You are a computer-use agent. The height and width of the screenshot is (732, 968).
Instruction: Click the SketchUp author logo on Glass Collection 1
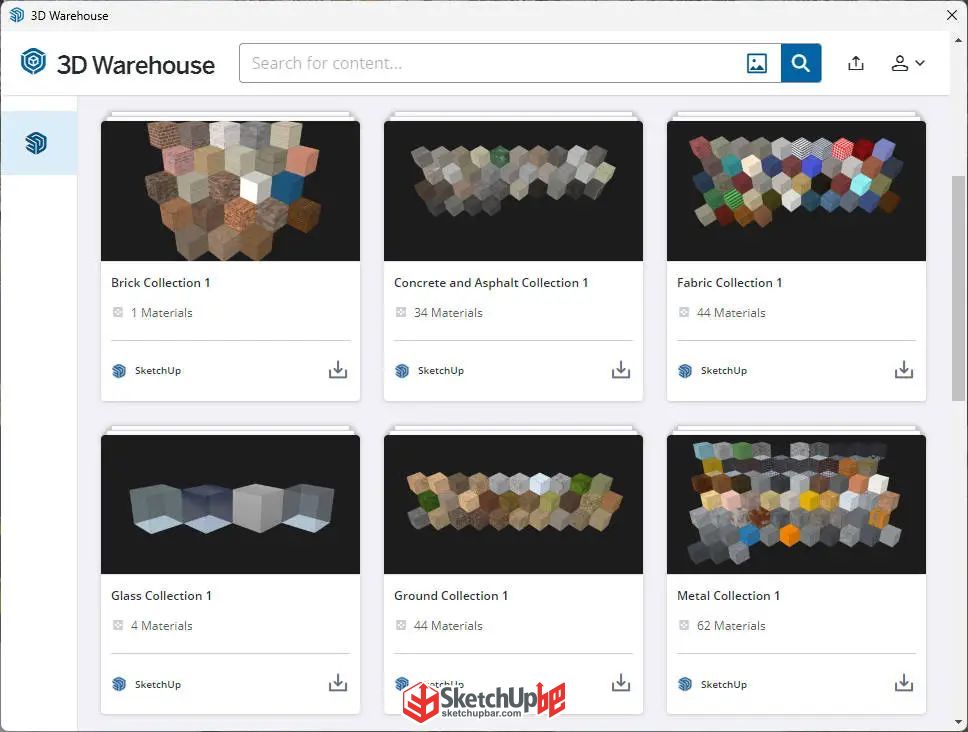pyautogui.click(x=119, y=684)
